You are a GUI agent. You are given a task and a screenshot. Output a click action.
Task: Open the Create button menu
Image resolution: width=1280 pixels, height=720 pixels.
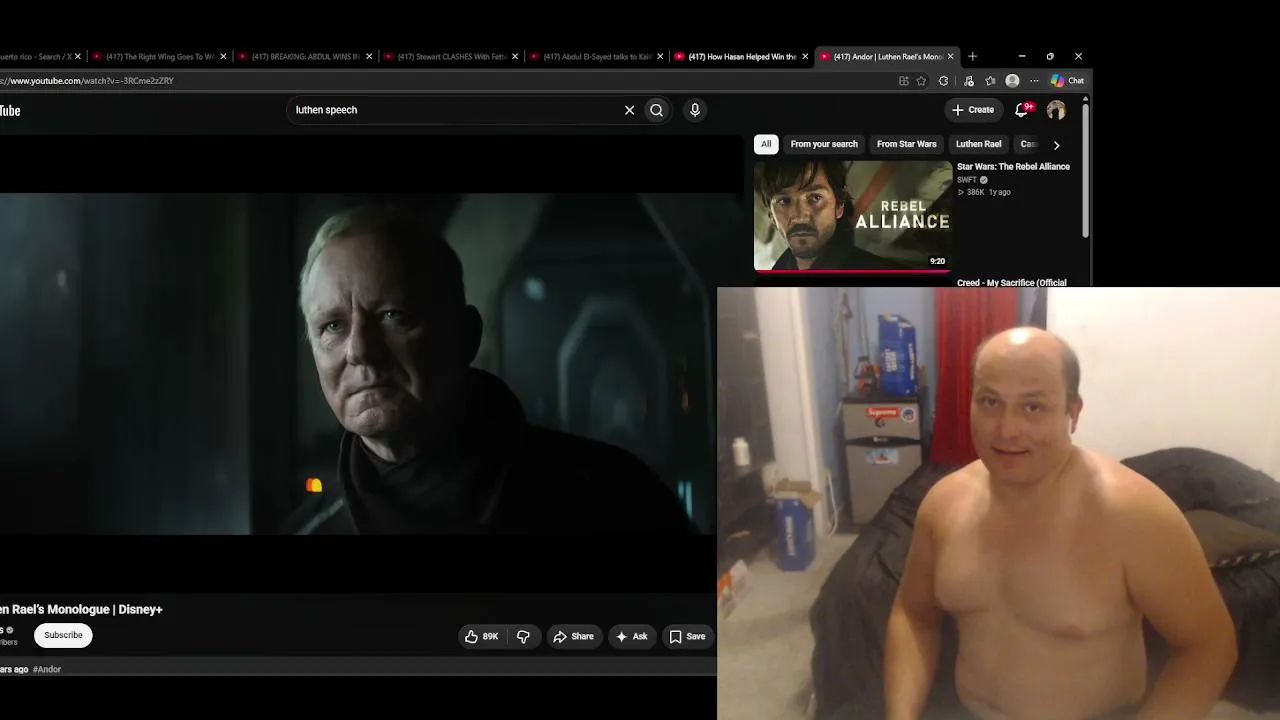(x=973, y=110)
